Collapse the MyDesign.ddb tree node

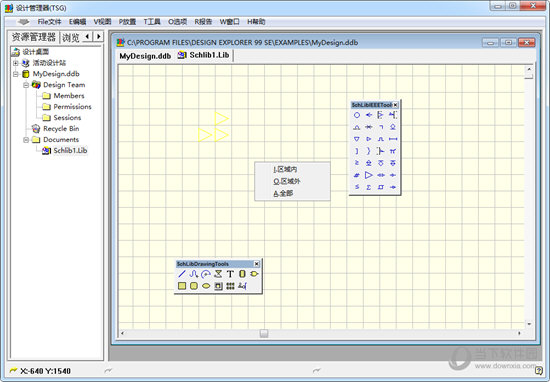(x=15, y=74)
